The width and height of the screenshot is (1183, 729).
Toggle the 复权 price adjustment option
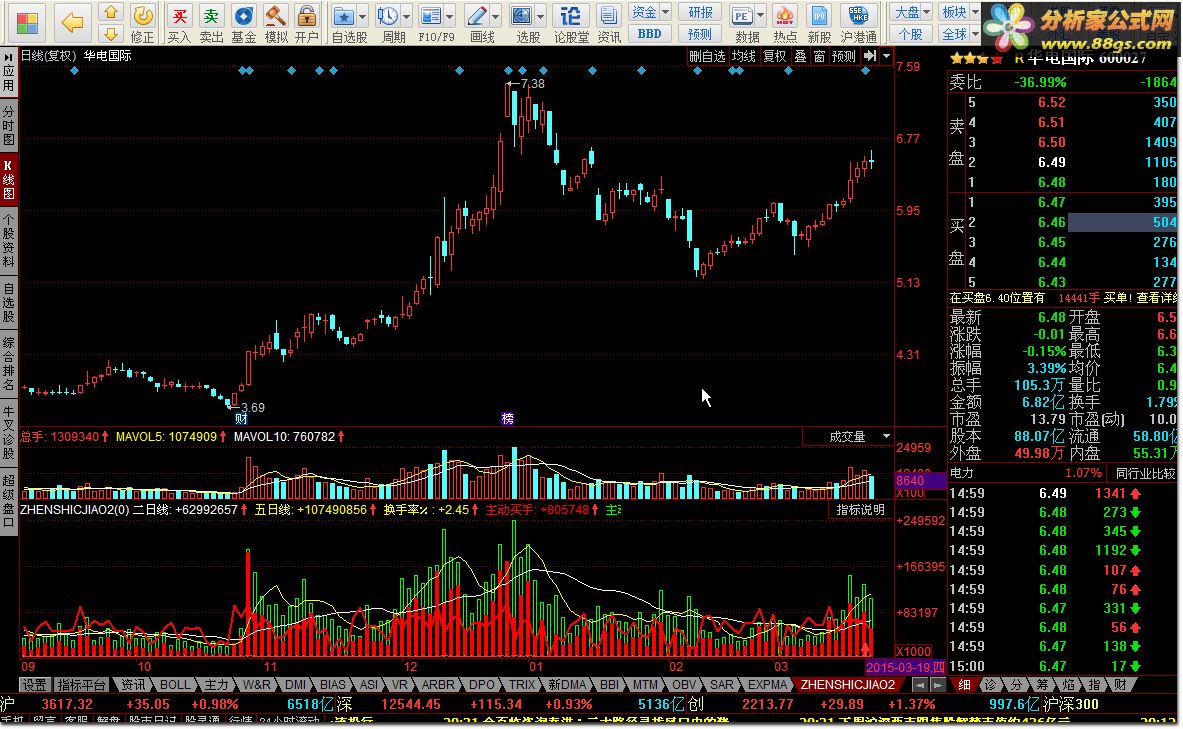(774, 56)
